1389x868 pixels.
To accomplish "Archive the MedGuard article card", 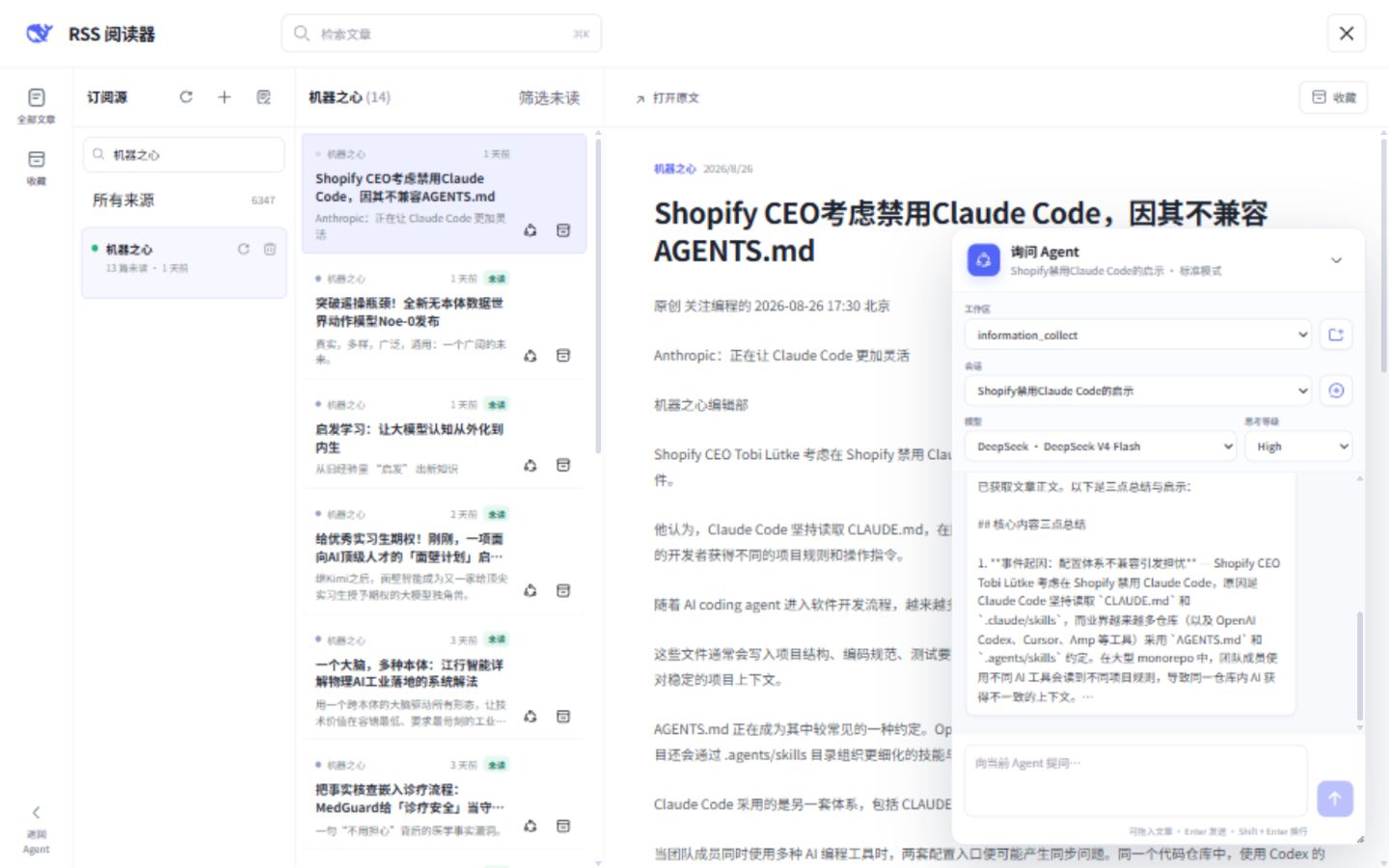I will pos(563,827).
